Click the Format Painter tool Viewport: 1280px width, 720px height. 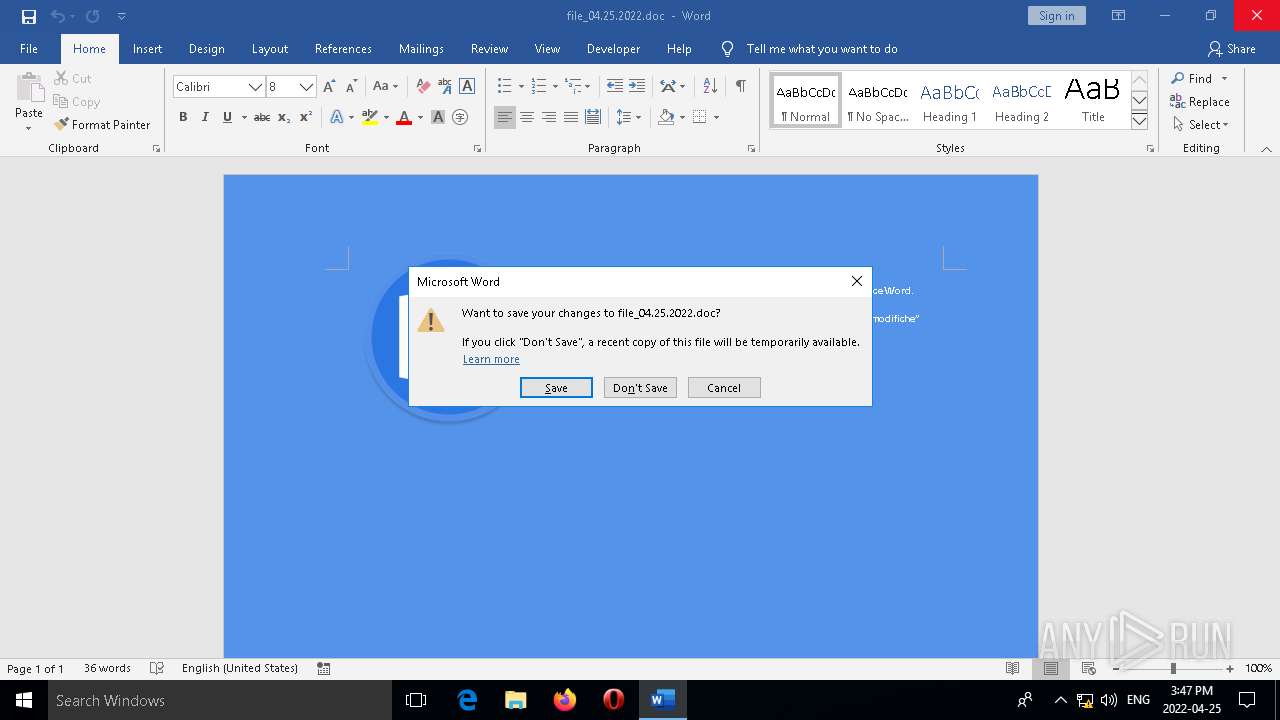[x=102, y=125]
